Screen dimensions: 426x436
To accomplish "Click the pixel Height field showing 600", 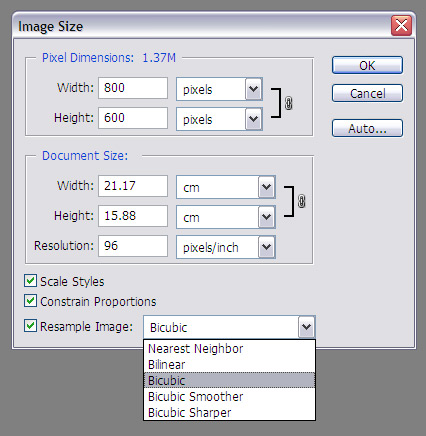I will tap(133, 118).
